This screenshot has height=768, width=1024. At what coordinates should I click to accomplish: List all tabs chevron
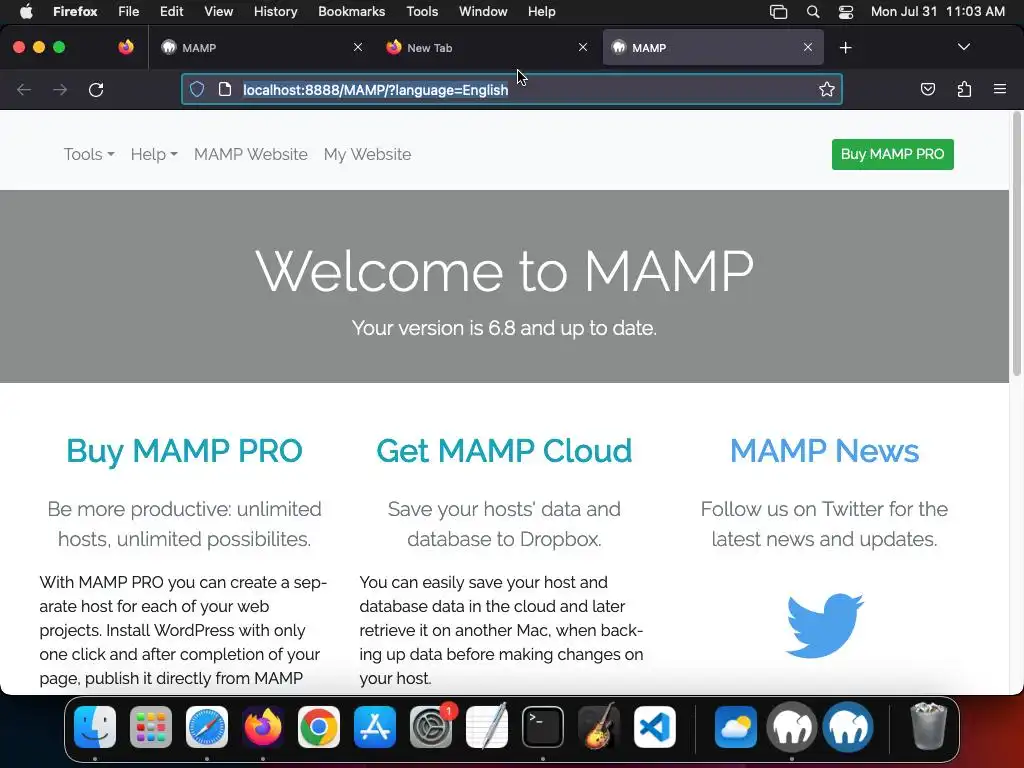pos(964,47)
